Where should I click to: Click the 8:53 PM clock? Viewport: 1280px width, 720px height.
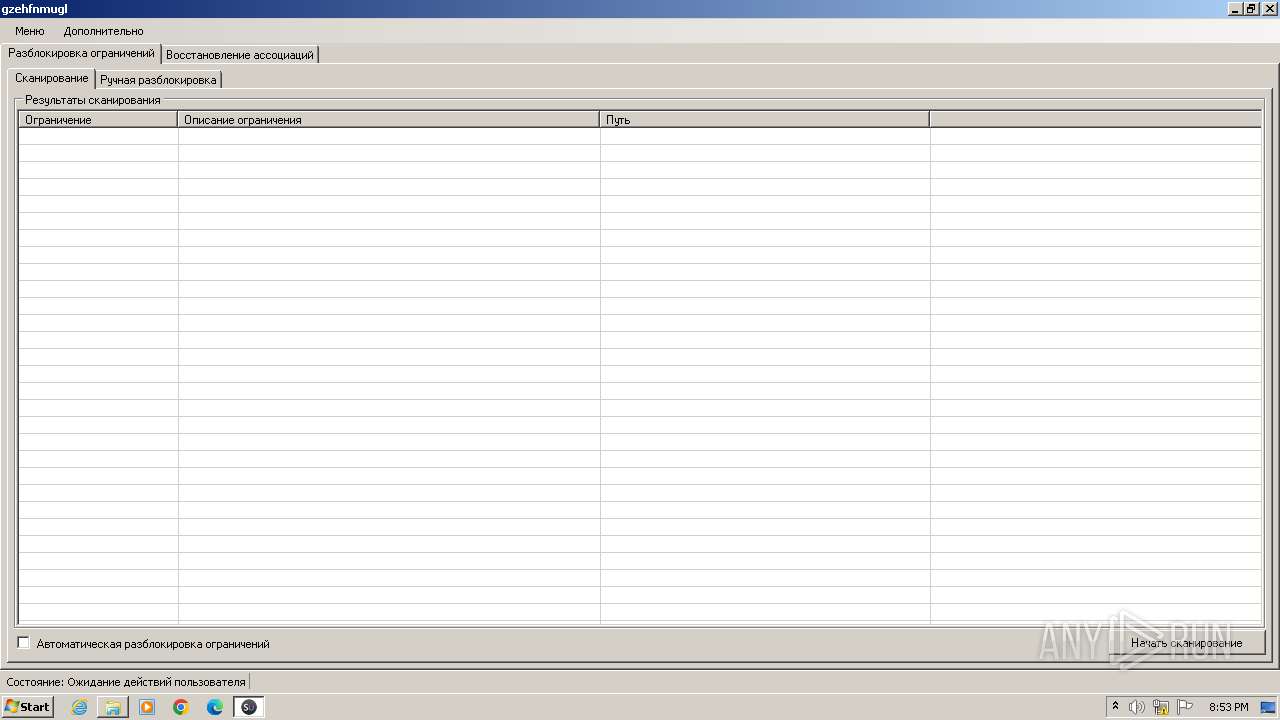pos(1228,707)
